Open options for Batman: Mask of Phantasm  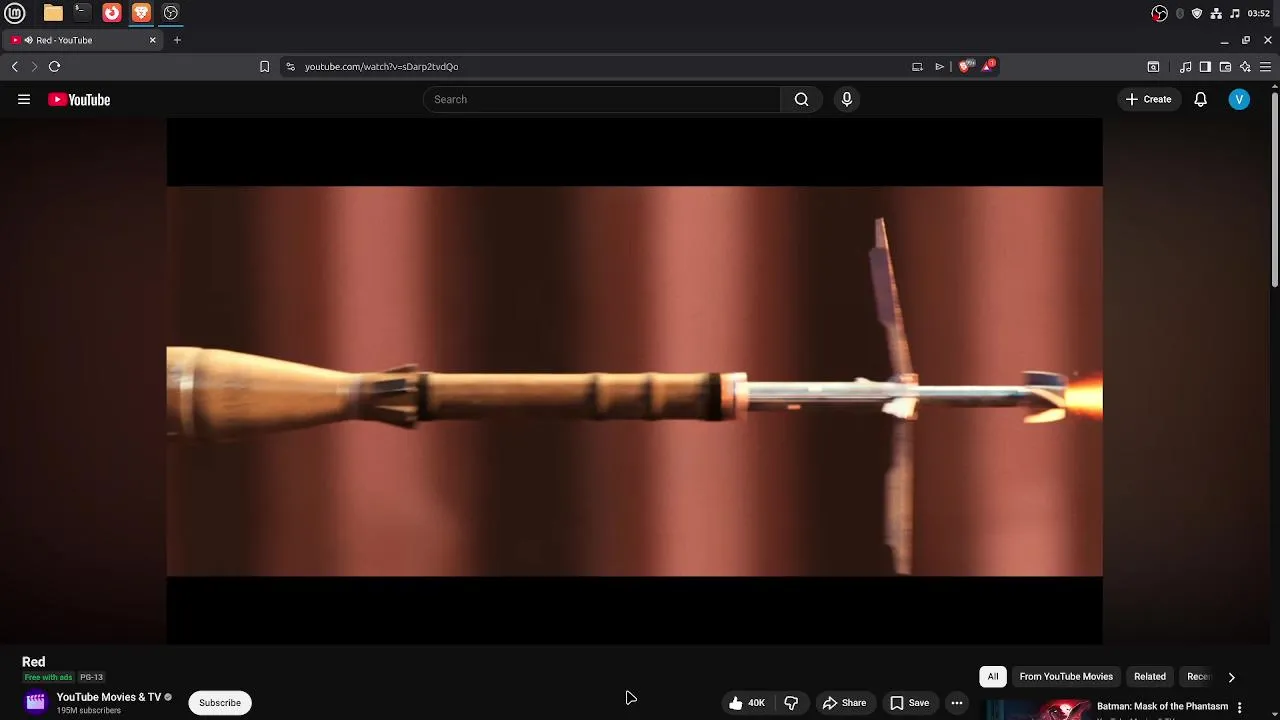click(x=1240, y=708)
